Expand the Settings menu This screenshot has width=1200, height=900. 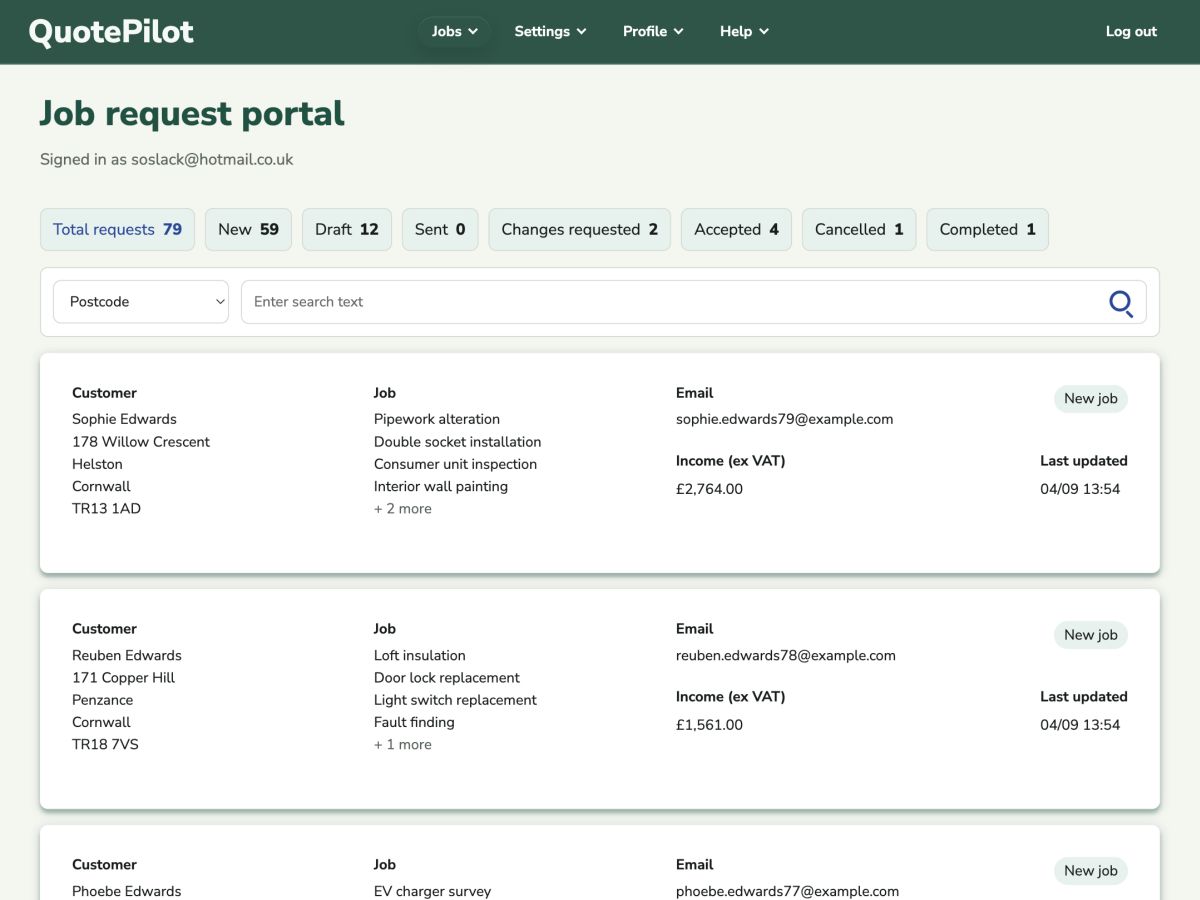coord(550,31)
